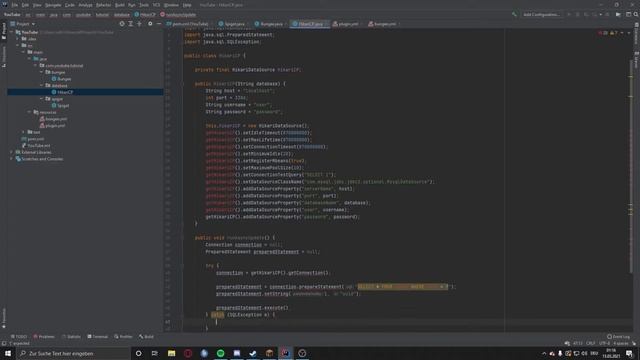
Task: Open the Windows Start menu
Action: [x=8, y=353]
